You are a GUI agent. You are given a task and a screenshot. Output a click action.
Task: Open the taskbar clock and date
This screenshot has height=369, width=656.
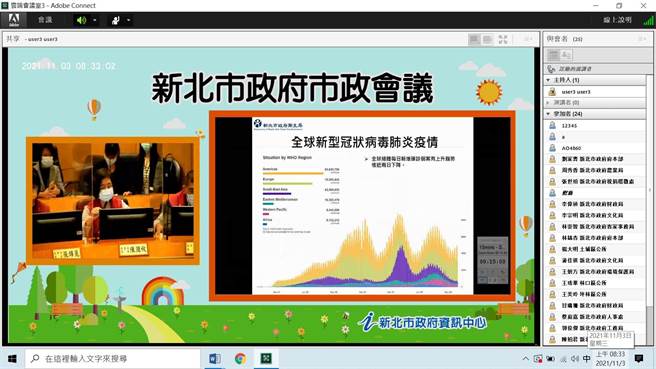click(x=610, y=359)
